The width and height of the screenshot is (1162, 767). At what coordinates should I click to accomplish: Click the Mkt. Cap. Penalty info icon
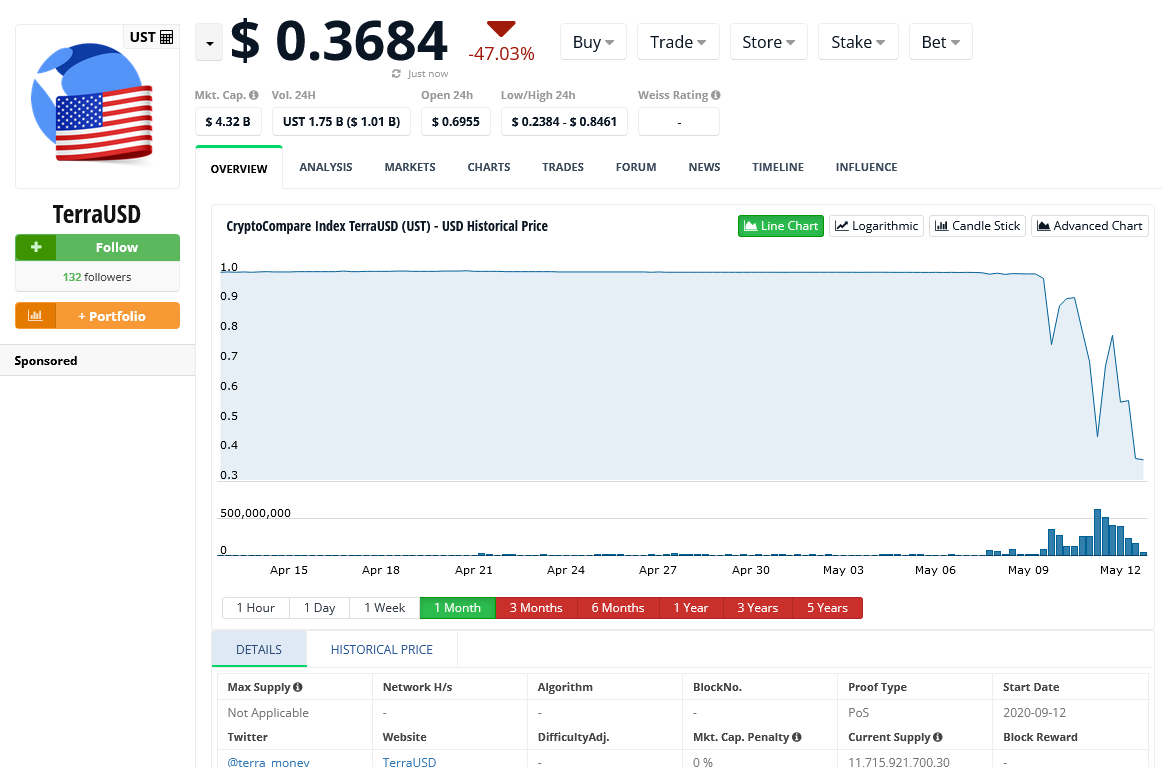click(797, 737)
